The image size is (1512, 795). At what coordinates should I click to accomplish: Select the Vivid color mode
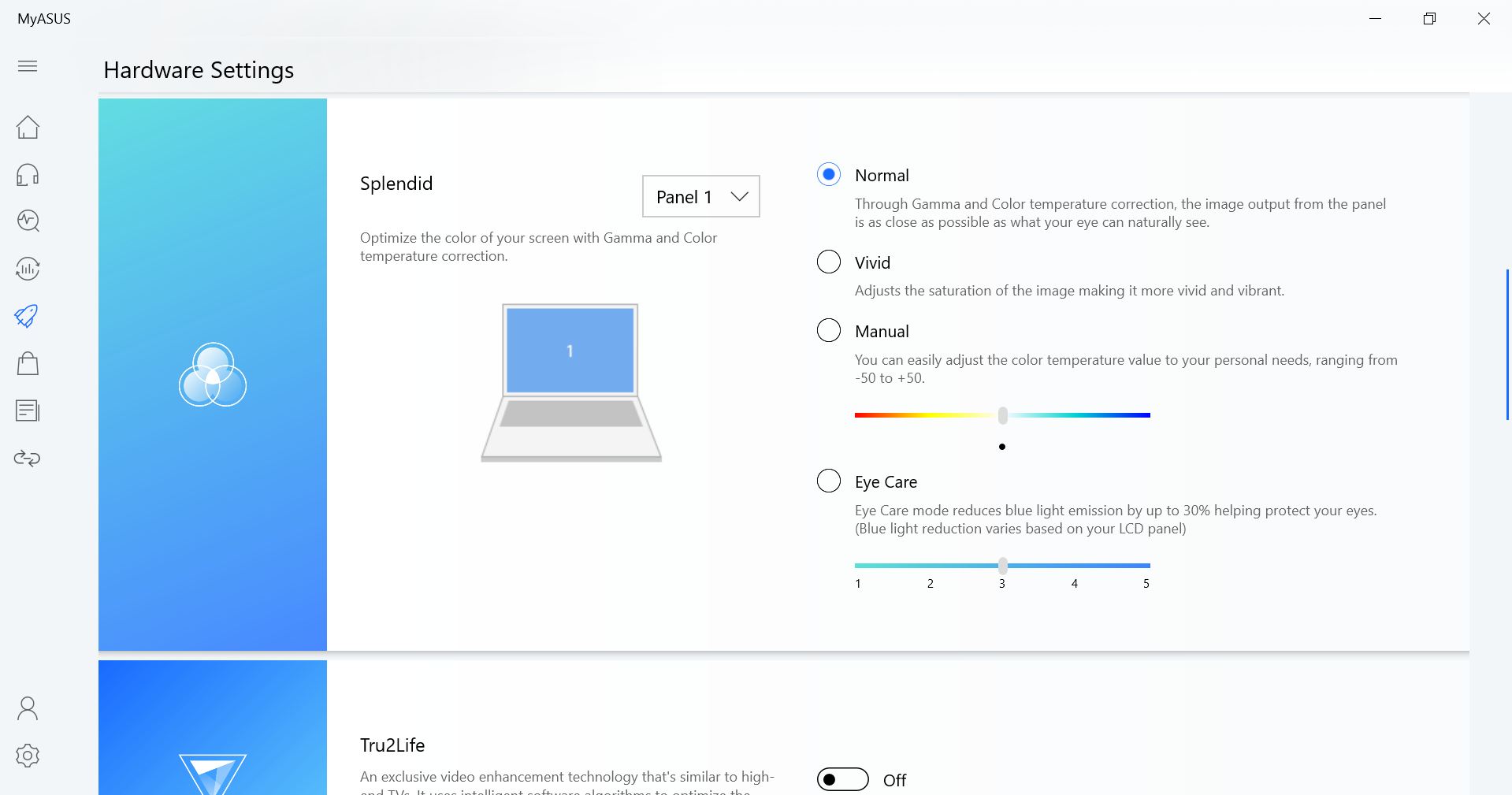[829, 262]
